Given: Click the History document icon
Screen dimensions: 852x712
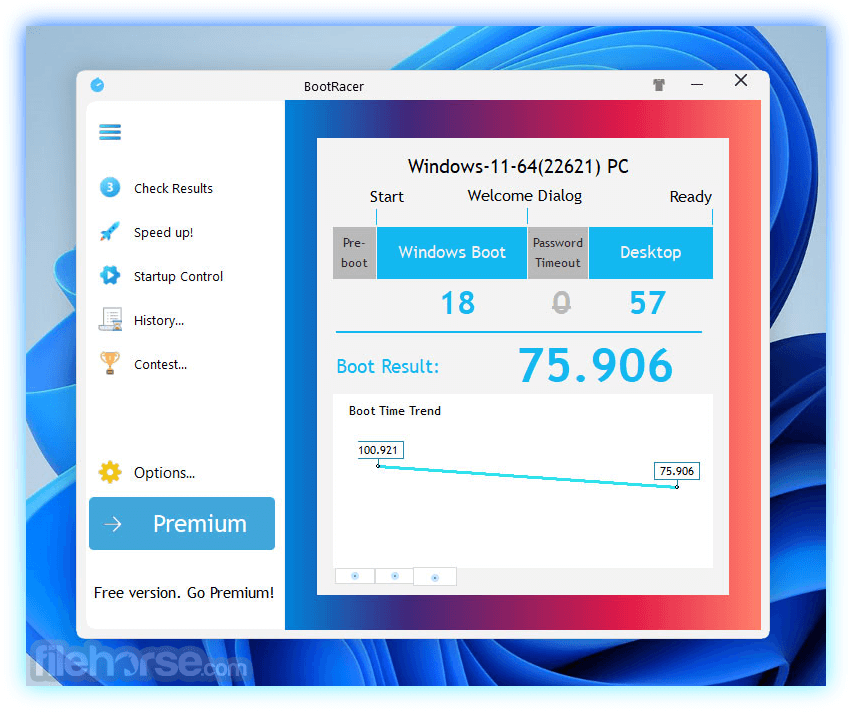Looking at the screenshot, I should 110,319.
